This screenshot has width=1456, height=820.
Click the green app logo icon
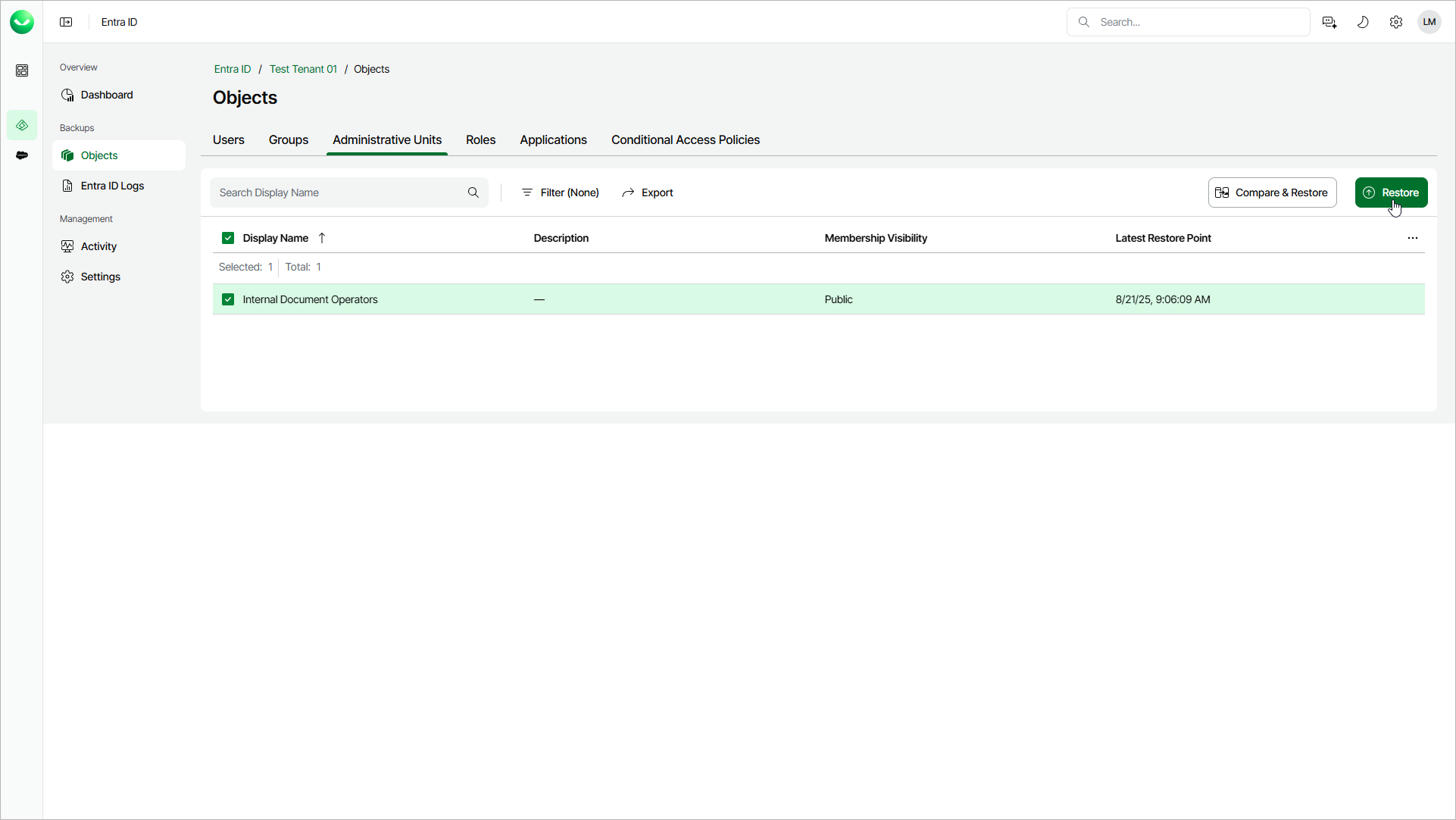point(22,22)
